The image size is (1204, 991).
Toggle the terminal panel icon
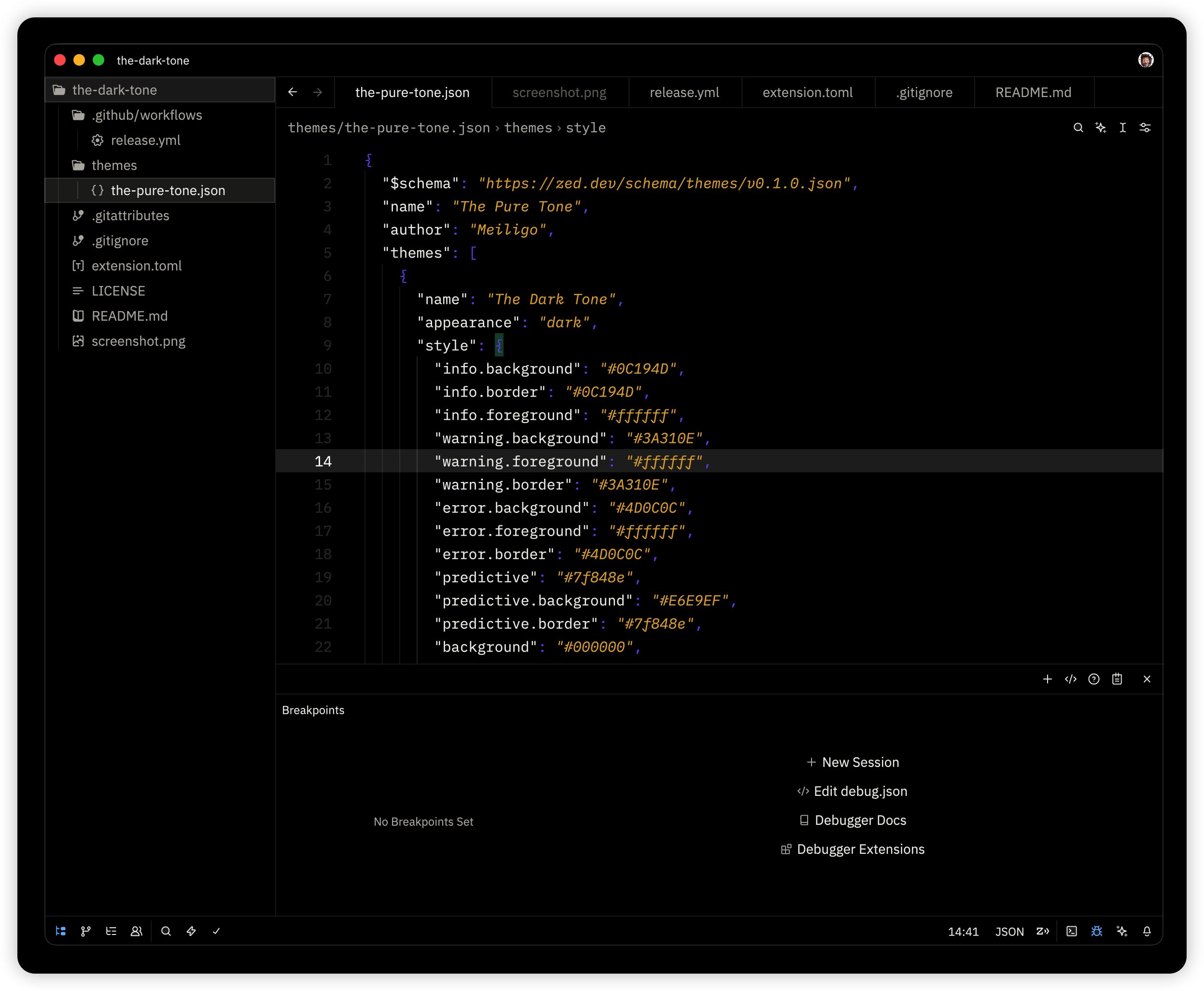coord(1072,931)
